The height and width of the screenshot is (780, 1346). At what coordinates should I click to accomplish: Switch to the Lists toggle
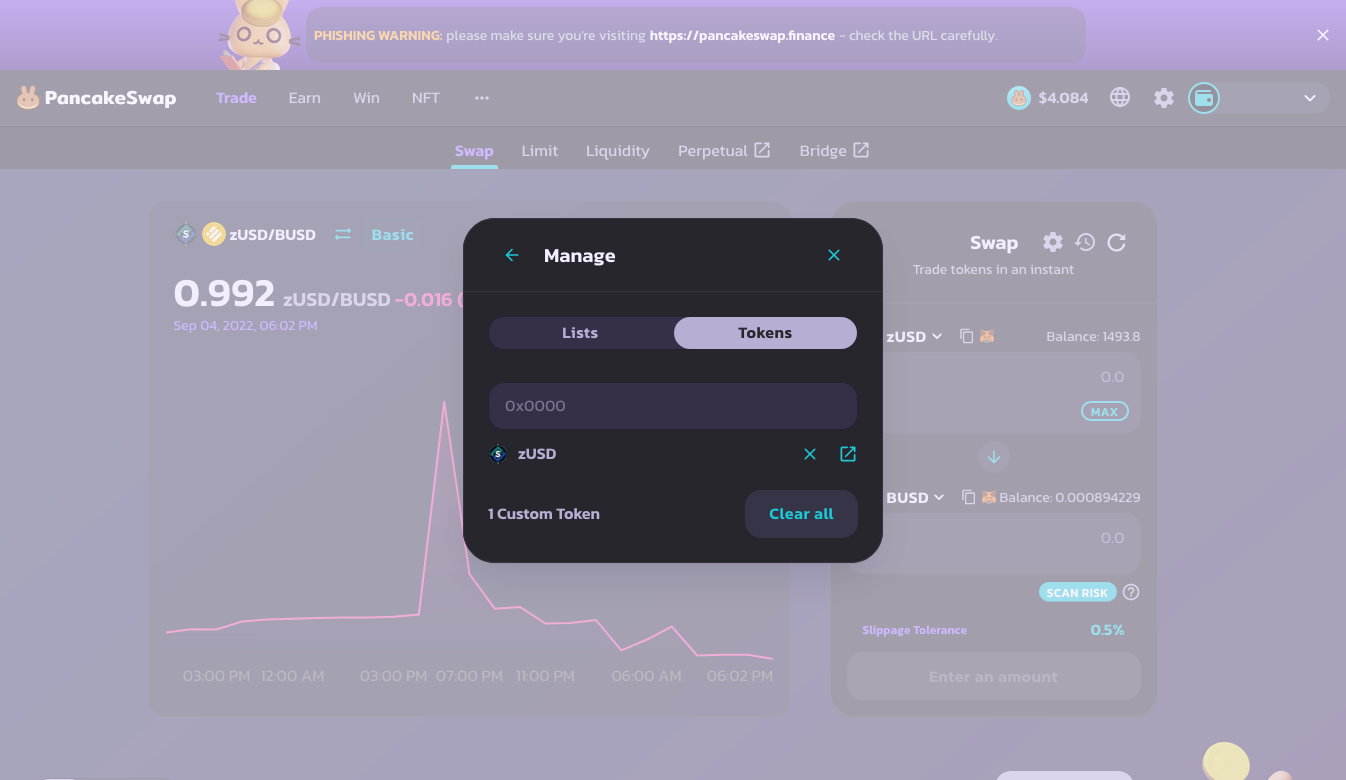click(x=580, y=333)
